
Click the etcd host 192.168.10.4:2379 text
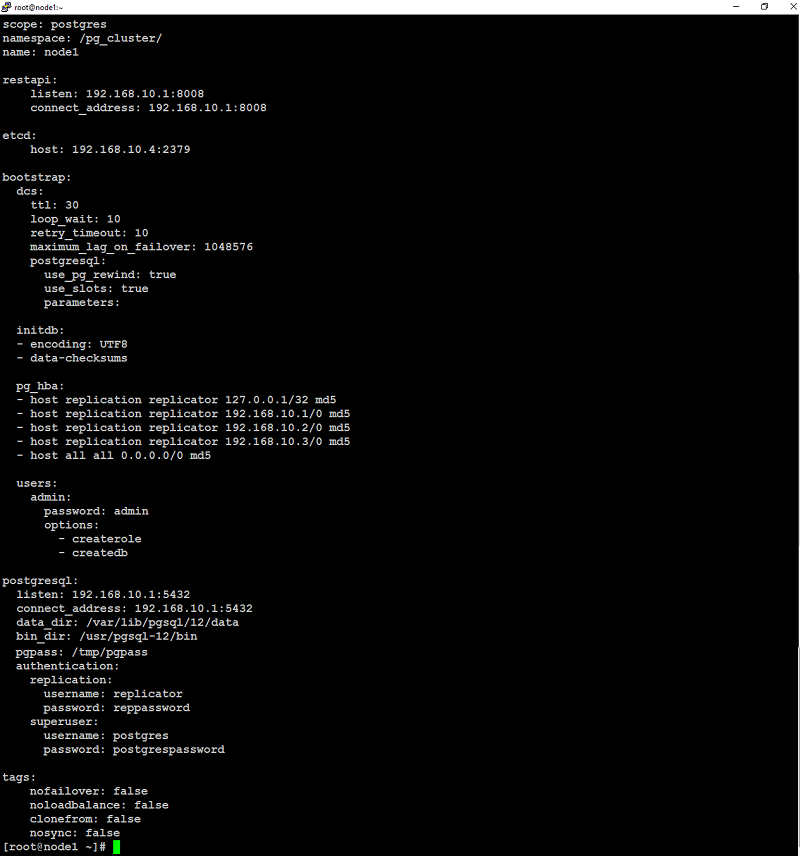coord(131,149)
